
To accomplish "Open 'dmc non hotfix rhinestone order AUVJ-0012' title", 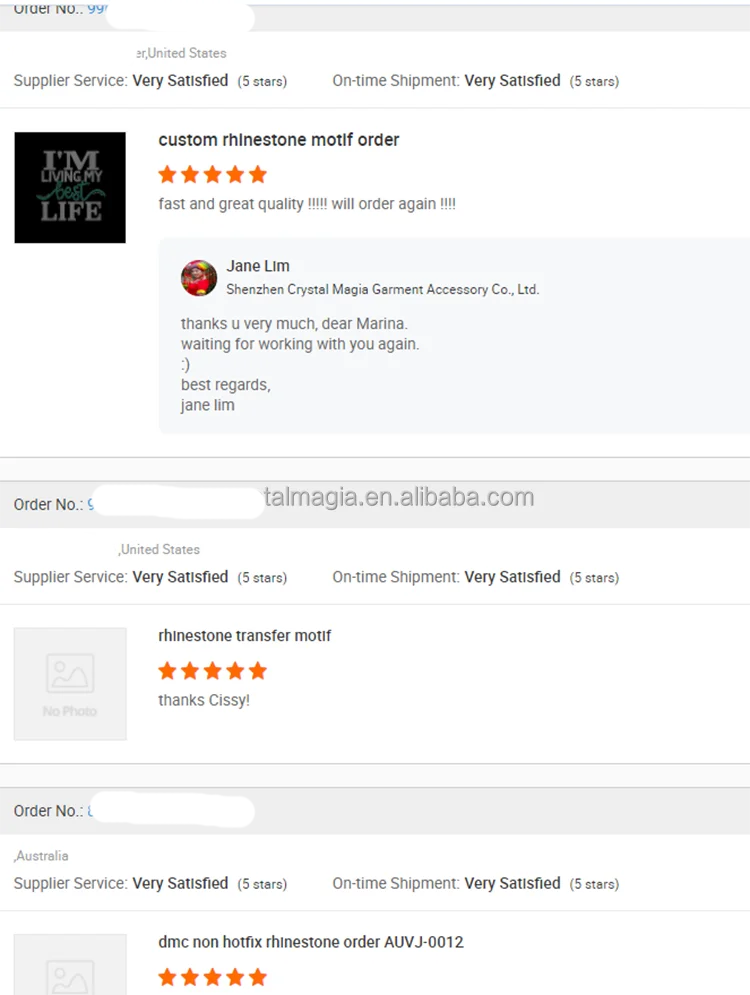I will tap(311, 942).
